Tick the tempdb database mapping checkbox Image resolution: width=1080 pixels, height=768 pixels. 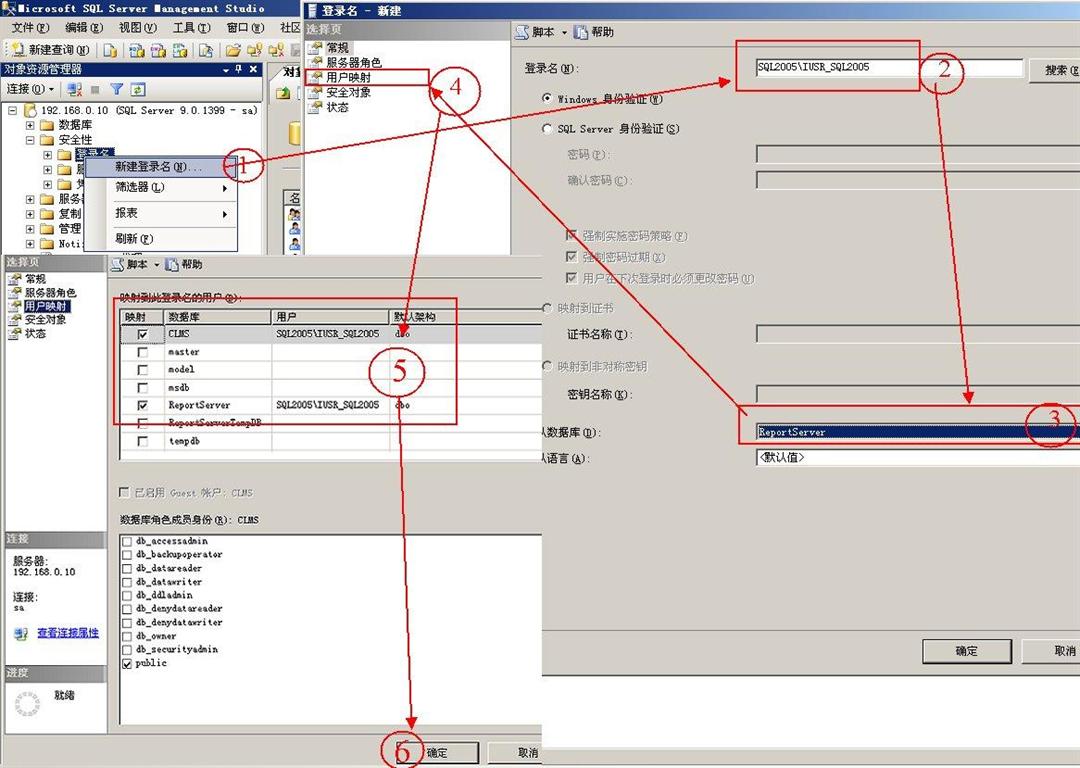(143, 442)
